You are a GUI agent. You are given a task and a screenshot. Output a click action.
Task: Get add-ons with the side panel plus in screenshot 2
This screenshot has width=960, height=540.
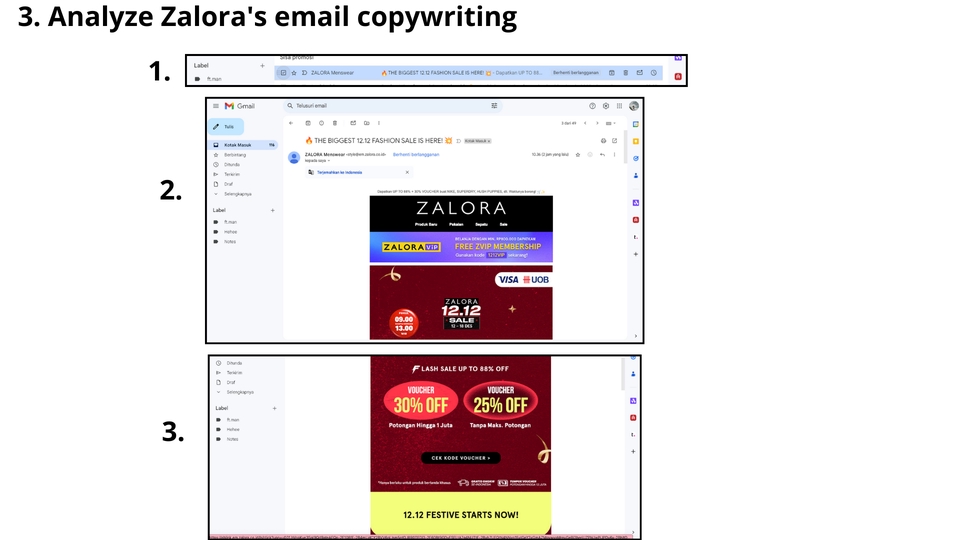[636, 254]
